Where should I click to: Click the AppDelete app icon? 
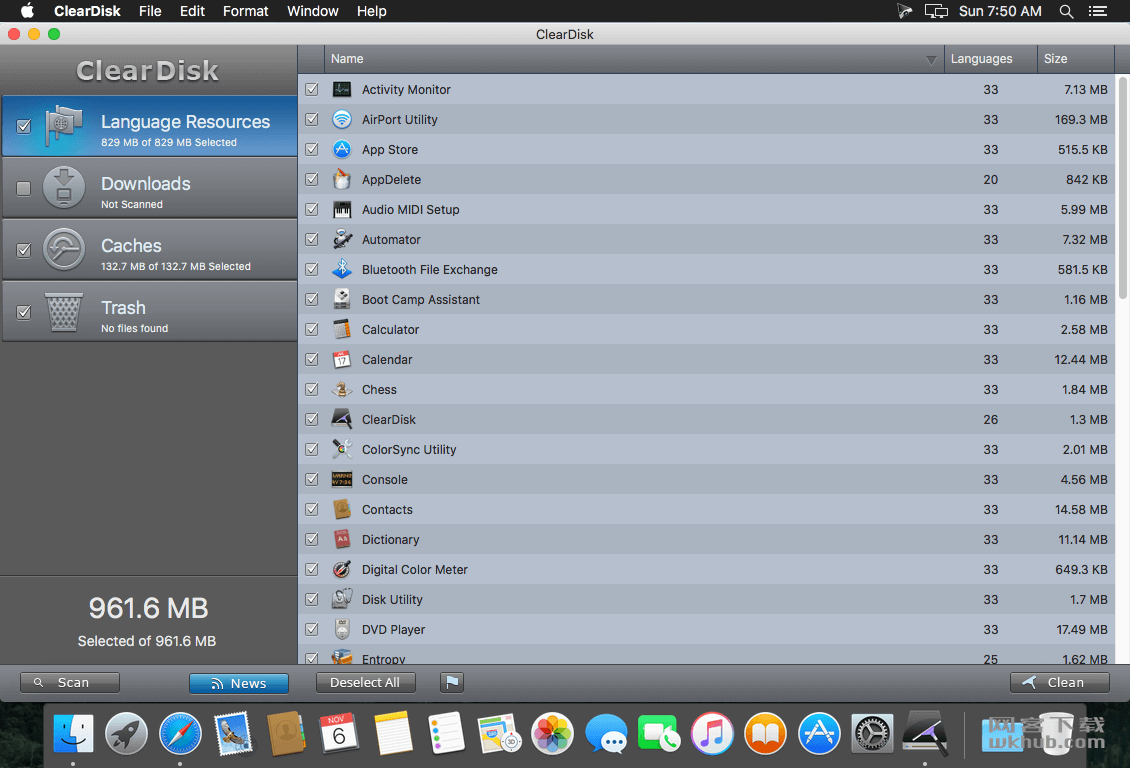[342, 179]
